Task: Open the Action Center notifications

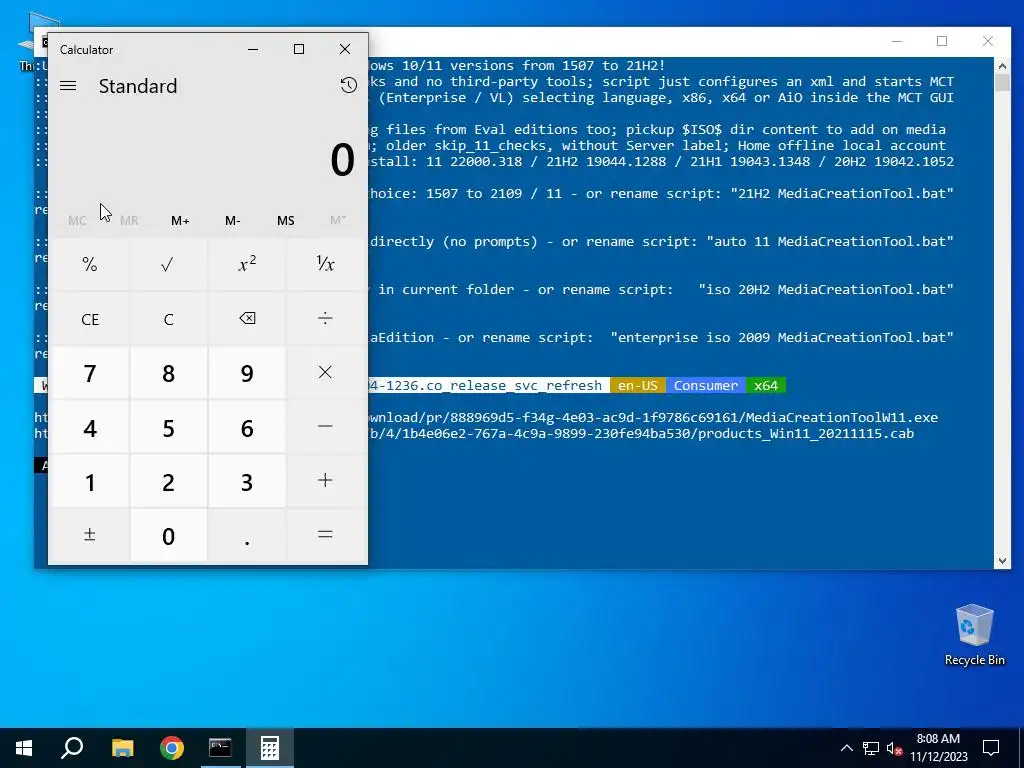Action: point(991,748)
